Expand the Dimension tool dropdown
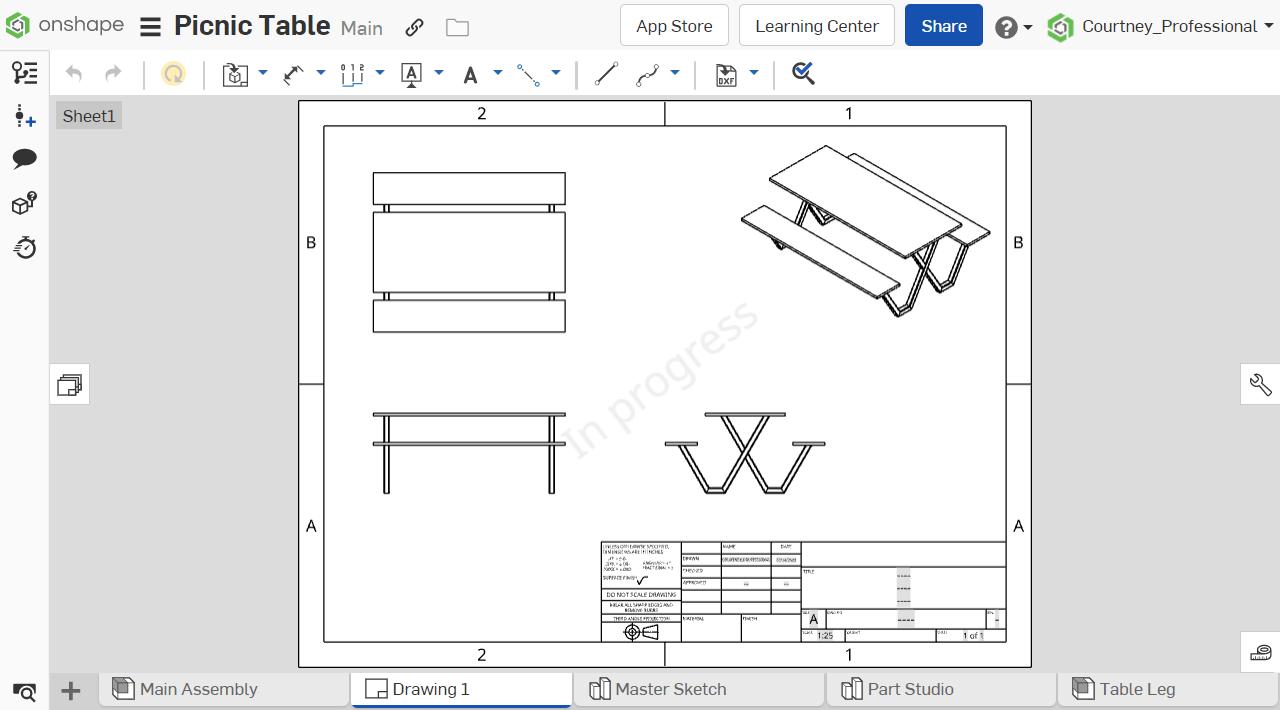The height and width of the screenshot is (710, 1280). pyautogui.click(x=318, y=74)
